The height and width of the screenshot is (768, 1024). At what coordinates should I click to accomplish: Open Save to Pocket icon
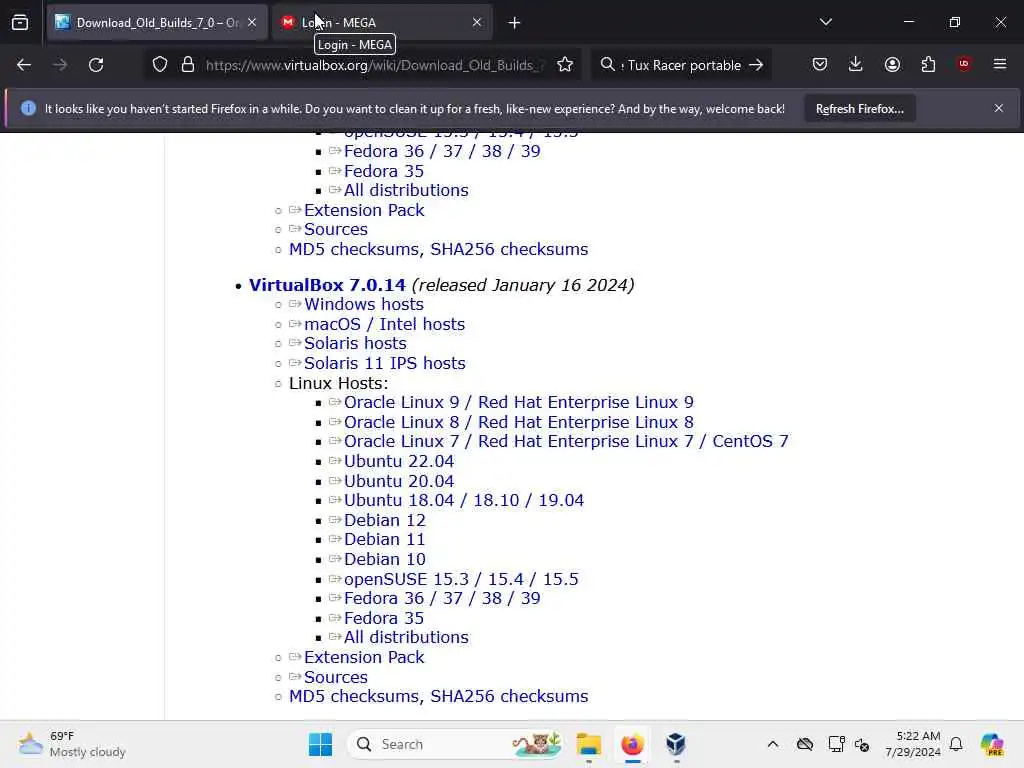pyautogui.click(x=820, y=64)
